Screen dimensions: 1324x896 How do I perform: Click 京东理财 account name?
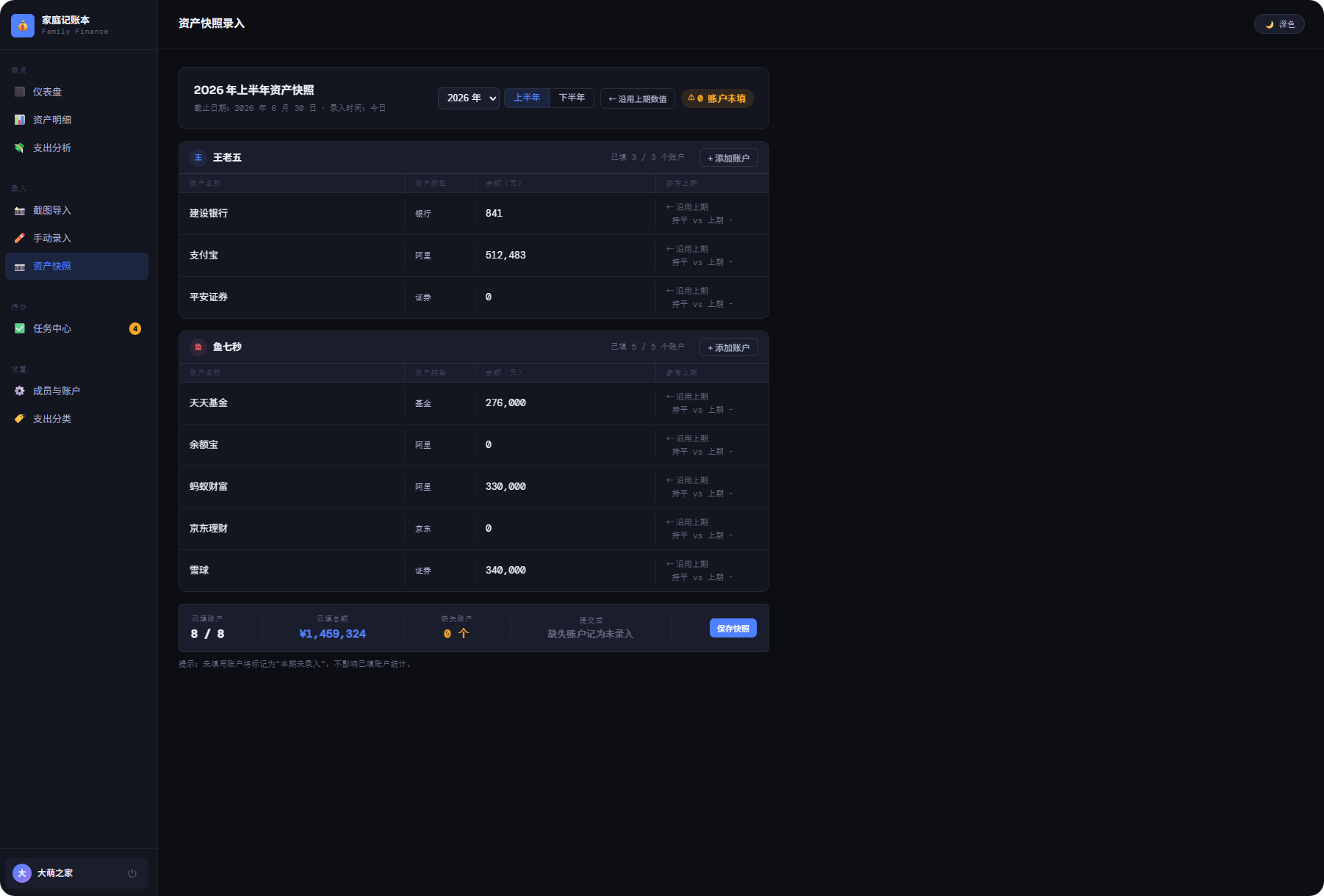coord(209,529)
